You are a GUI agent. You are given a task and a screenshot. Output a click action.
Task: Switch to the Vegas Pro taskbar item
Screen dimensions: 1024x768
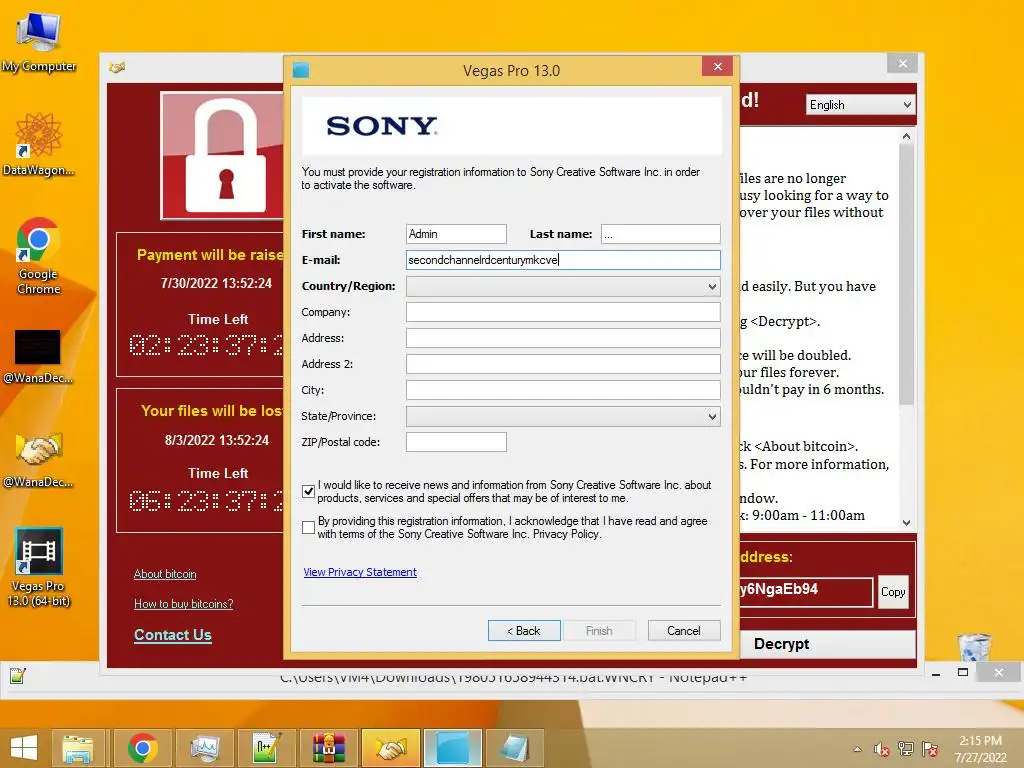pos(453,748)
